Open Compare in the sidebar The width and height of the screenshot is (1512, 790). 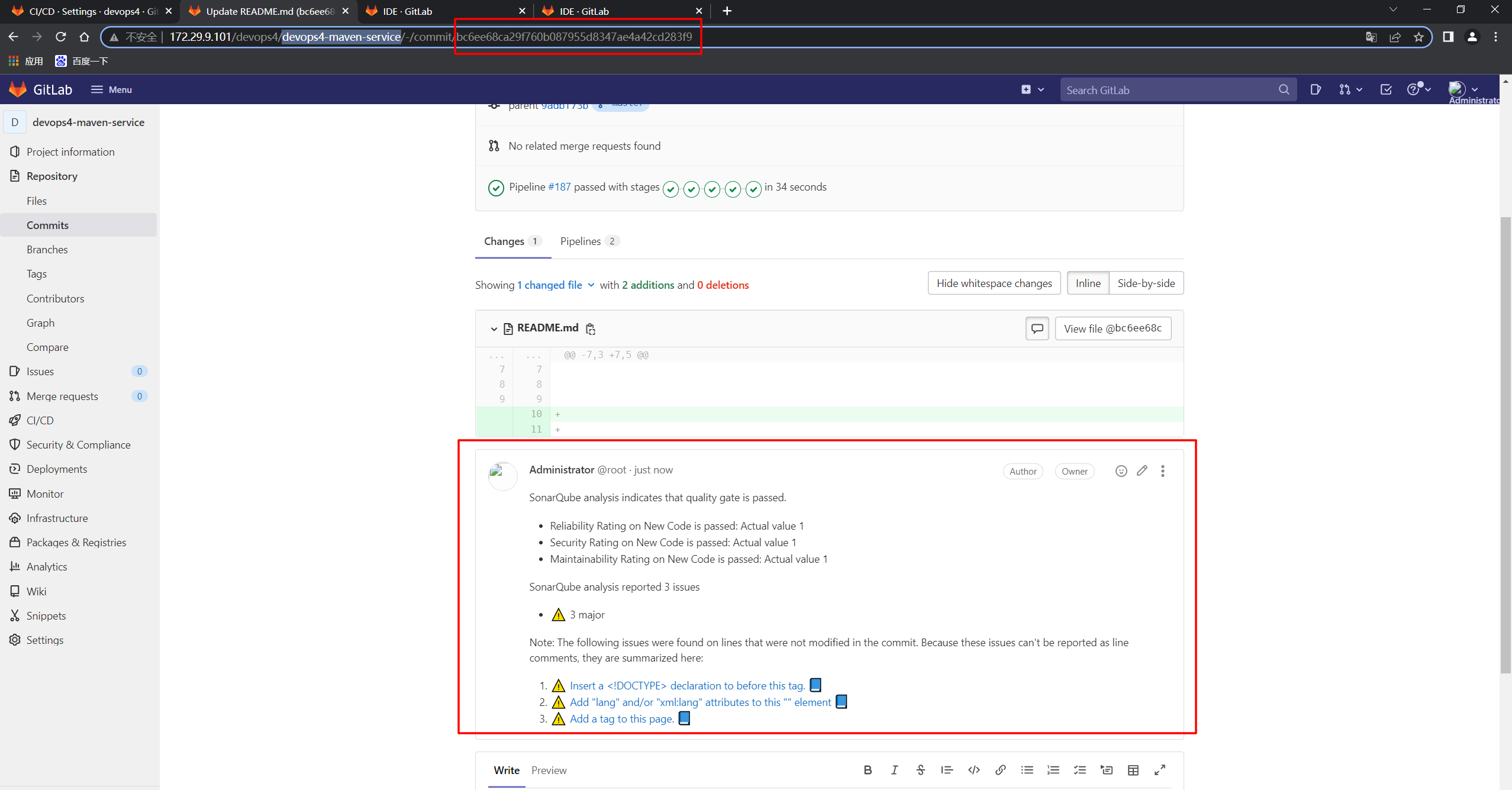click(x=47, y=347)
